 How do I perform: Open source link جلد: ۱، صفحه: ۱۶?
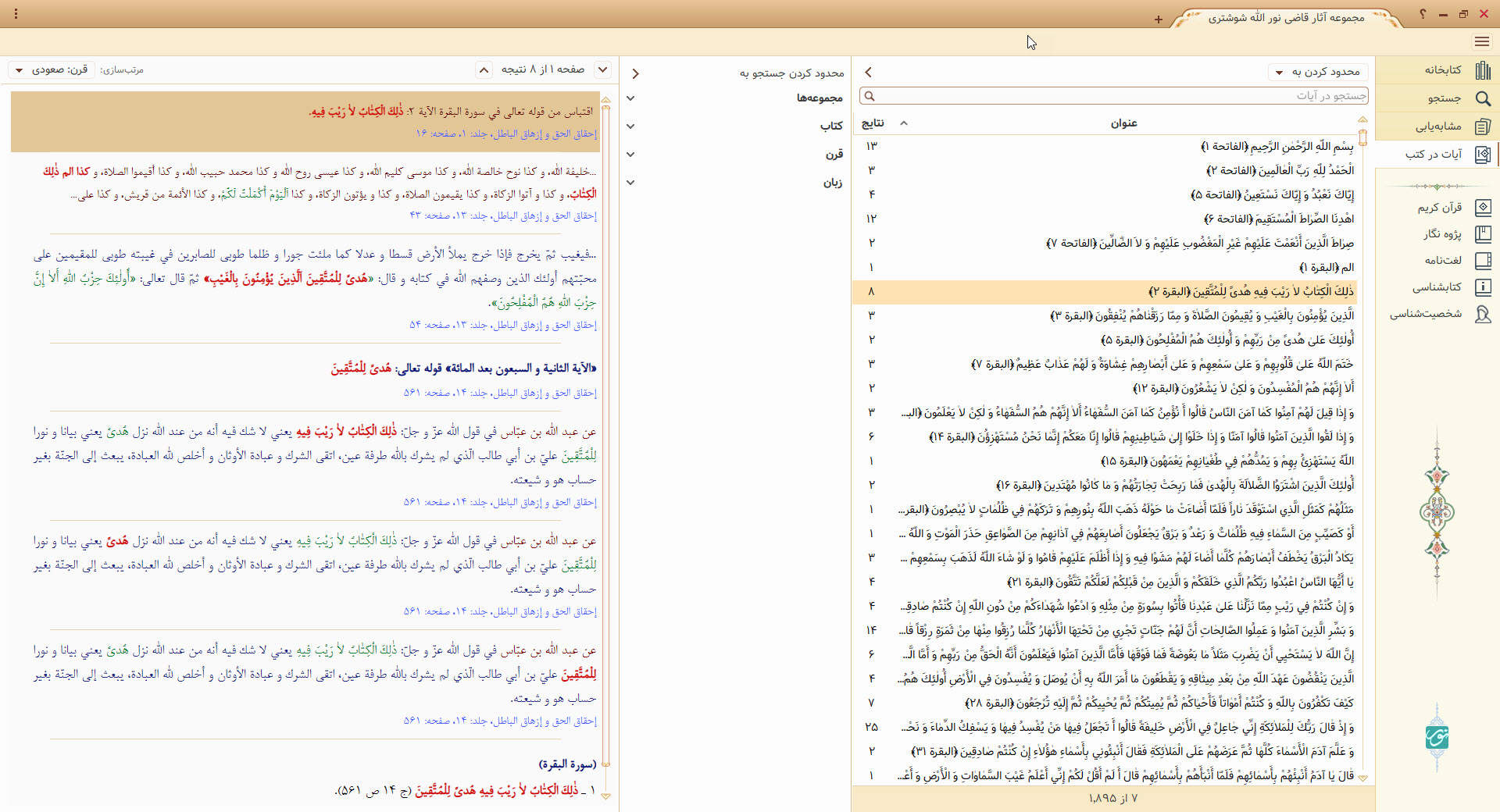(x=506, y=134)
